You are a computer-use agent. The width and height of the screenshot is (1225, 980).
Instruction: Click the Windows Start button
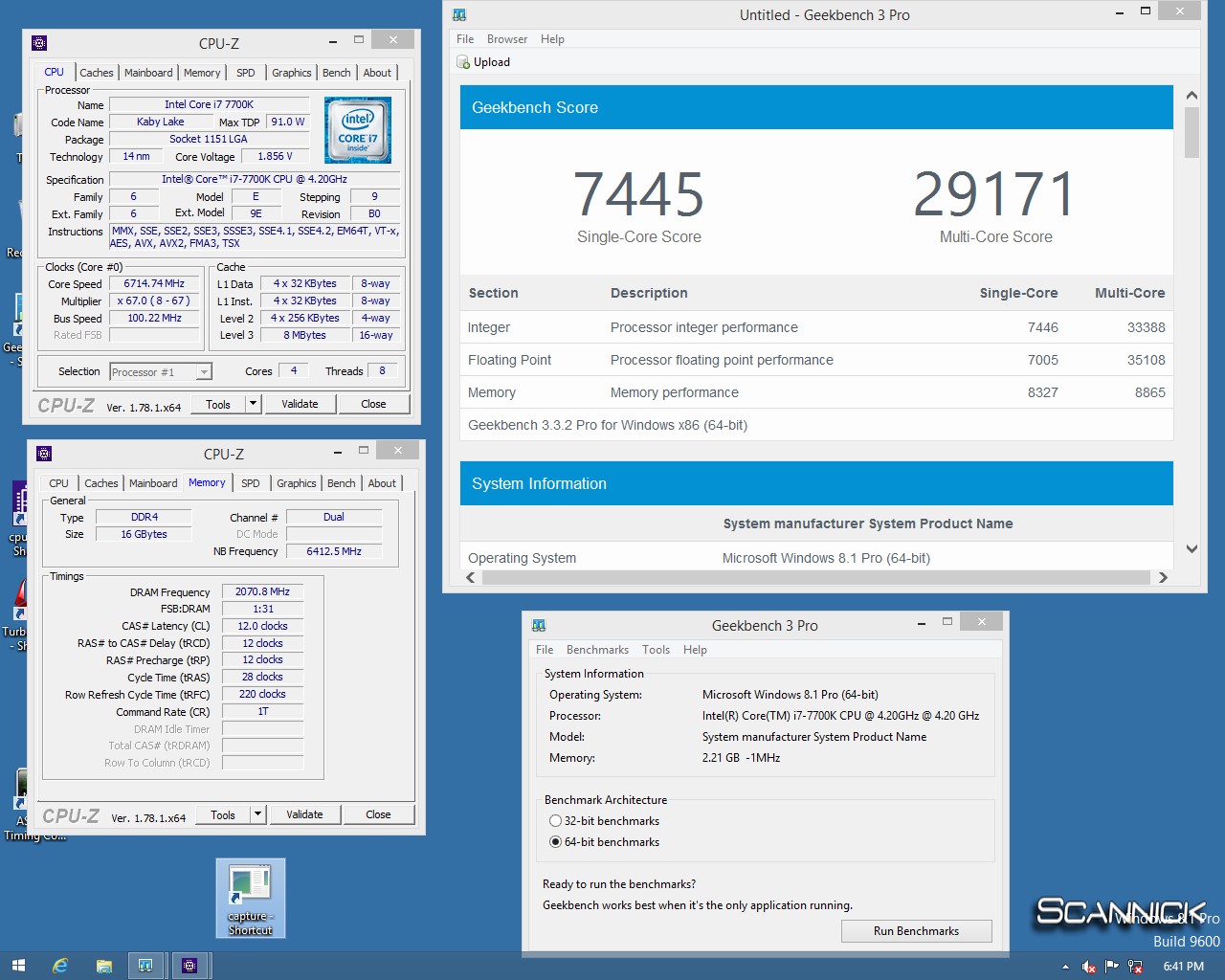pos(17,967)
